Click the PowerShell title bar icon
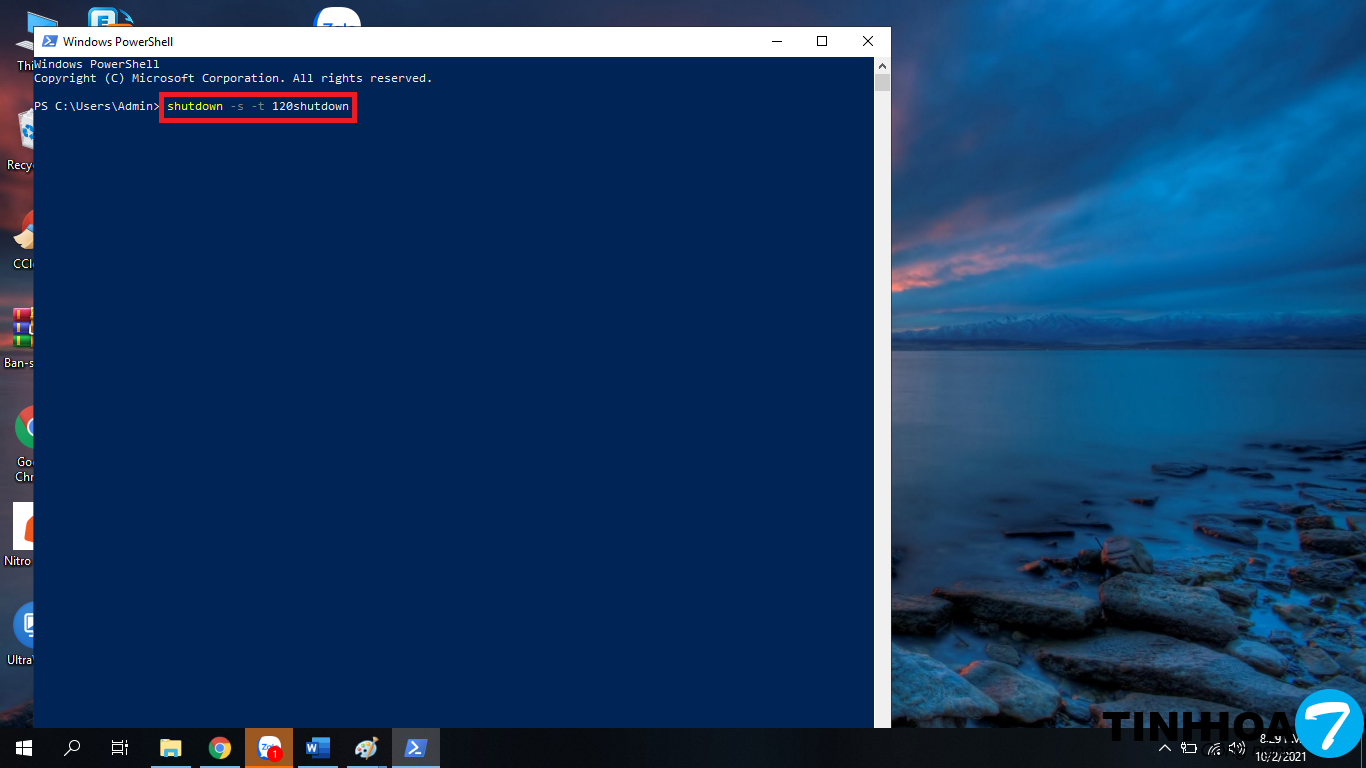 coord(48,41)
